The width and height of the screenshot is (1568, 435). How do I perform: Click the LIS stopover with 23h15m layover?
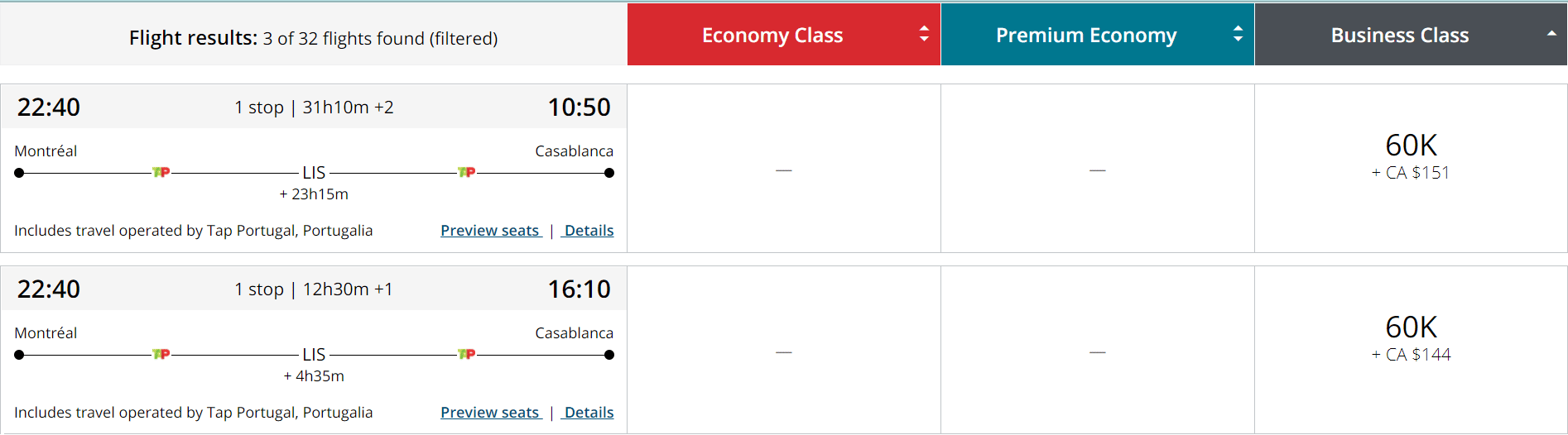(x=314, y=173)
